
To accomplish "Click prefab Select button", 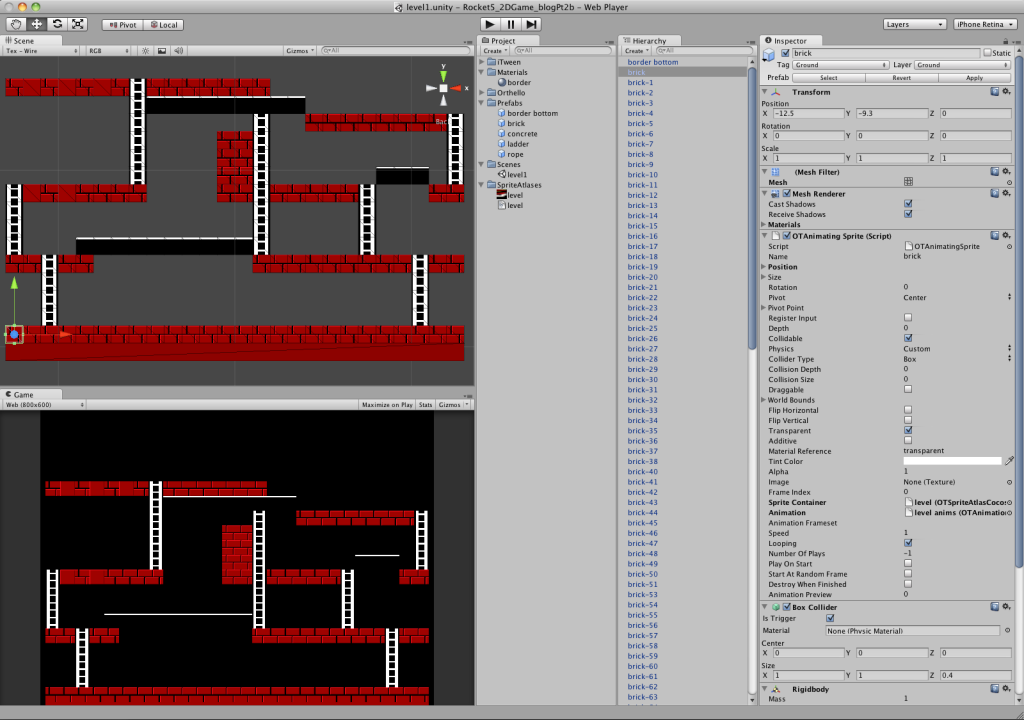I will click(829, 77).
